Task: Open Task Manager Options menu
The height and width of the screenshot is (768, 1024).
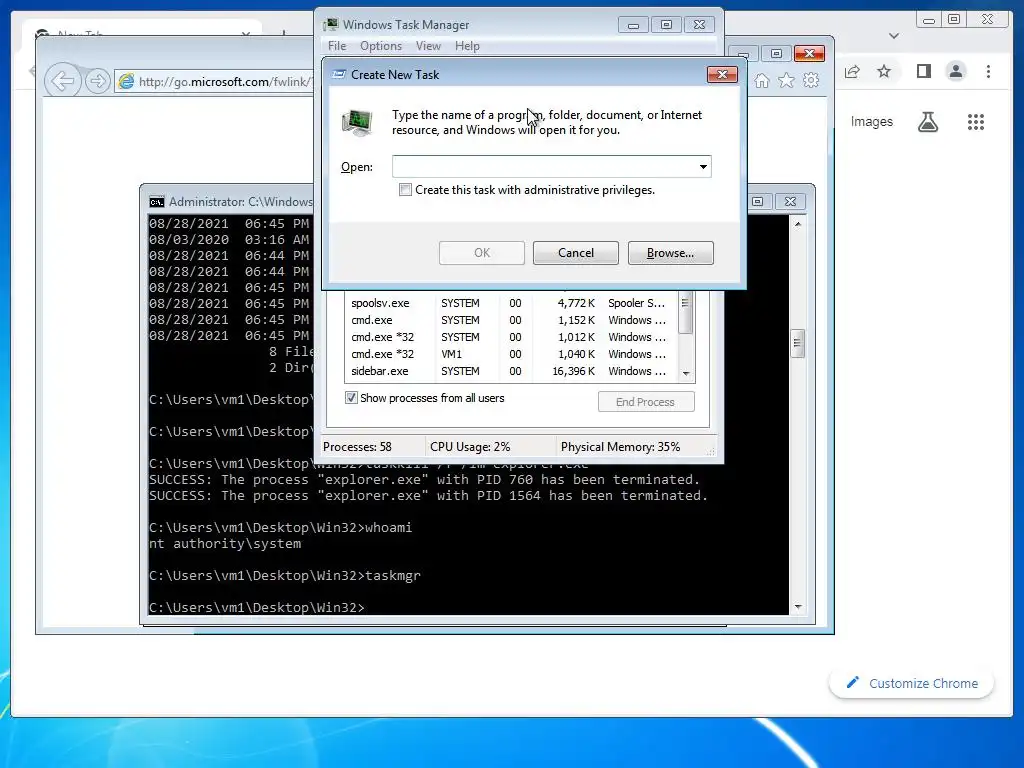Action: (x=381, y=46)
